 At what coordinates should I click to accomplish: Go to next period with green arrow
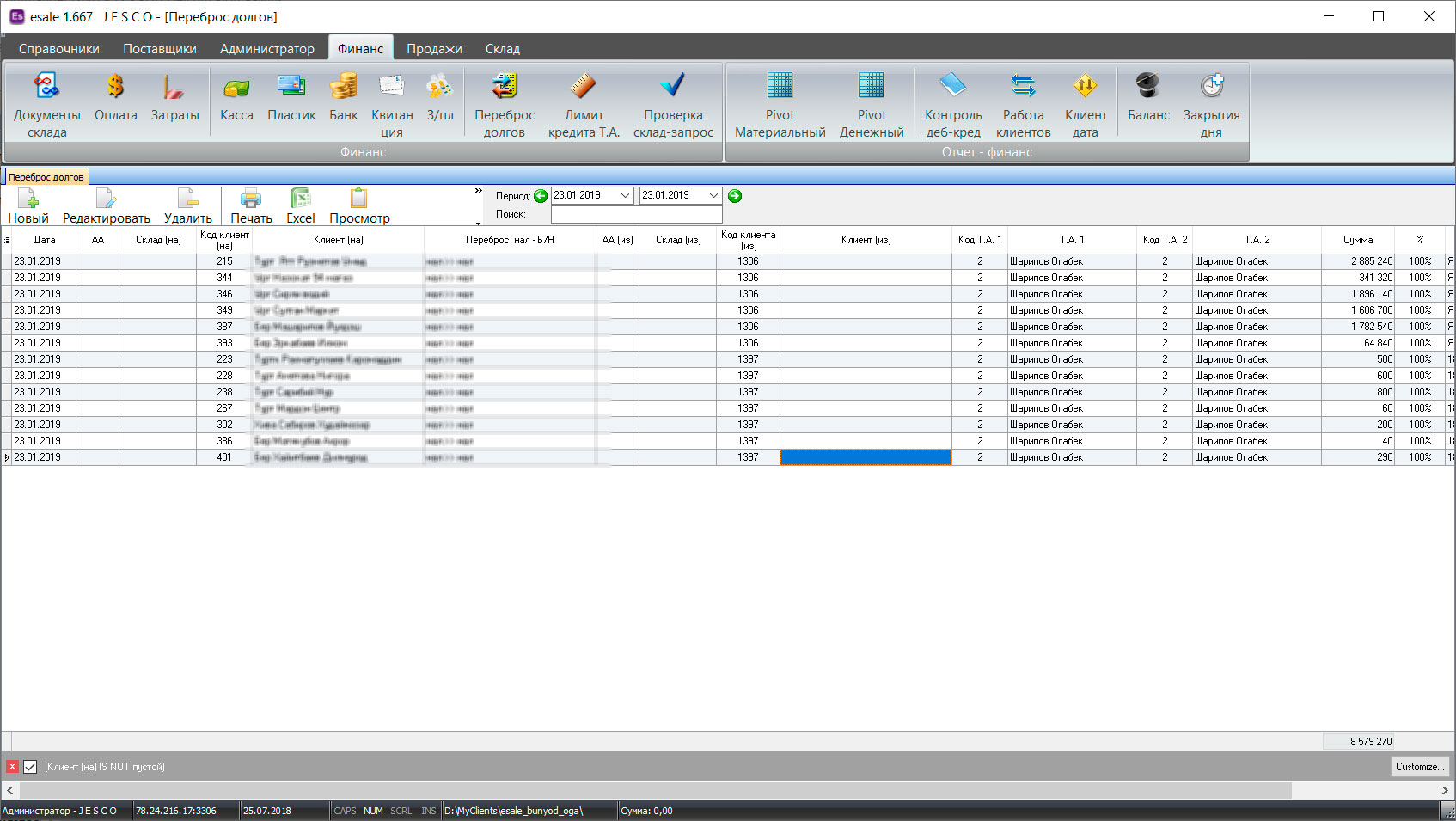pyautogui.click(x=735, y=196)
